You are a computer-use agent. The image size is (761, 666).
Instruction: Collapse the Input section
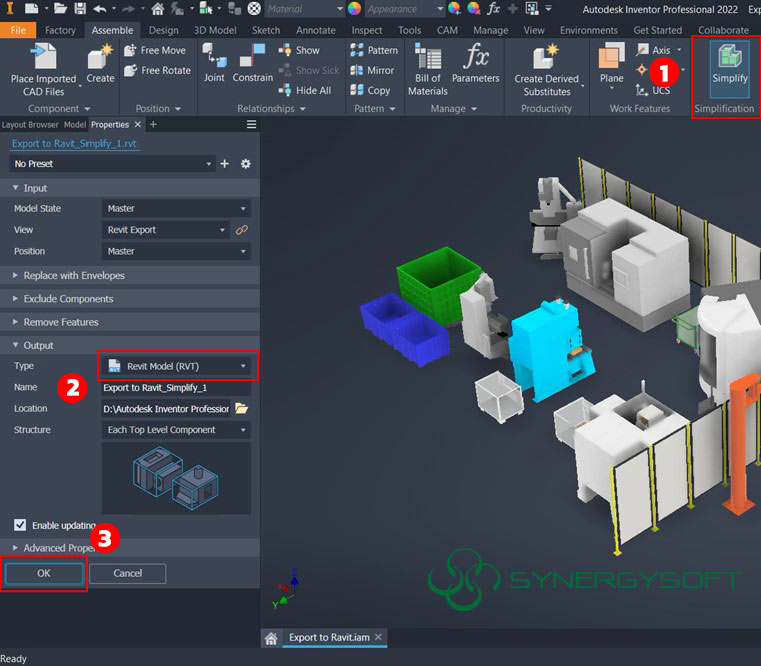[x=130, y=188]
